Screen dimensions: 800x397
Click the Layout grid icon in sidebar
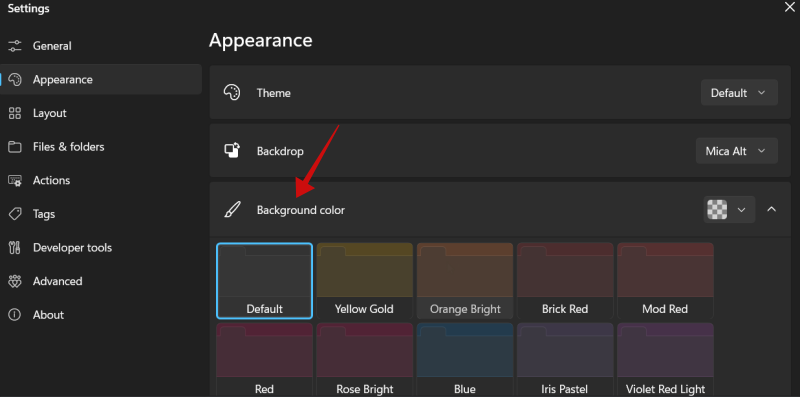coord(15,113)
